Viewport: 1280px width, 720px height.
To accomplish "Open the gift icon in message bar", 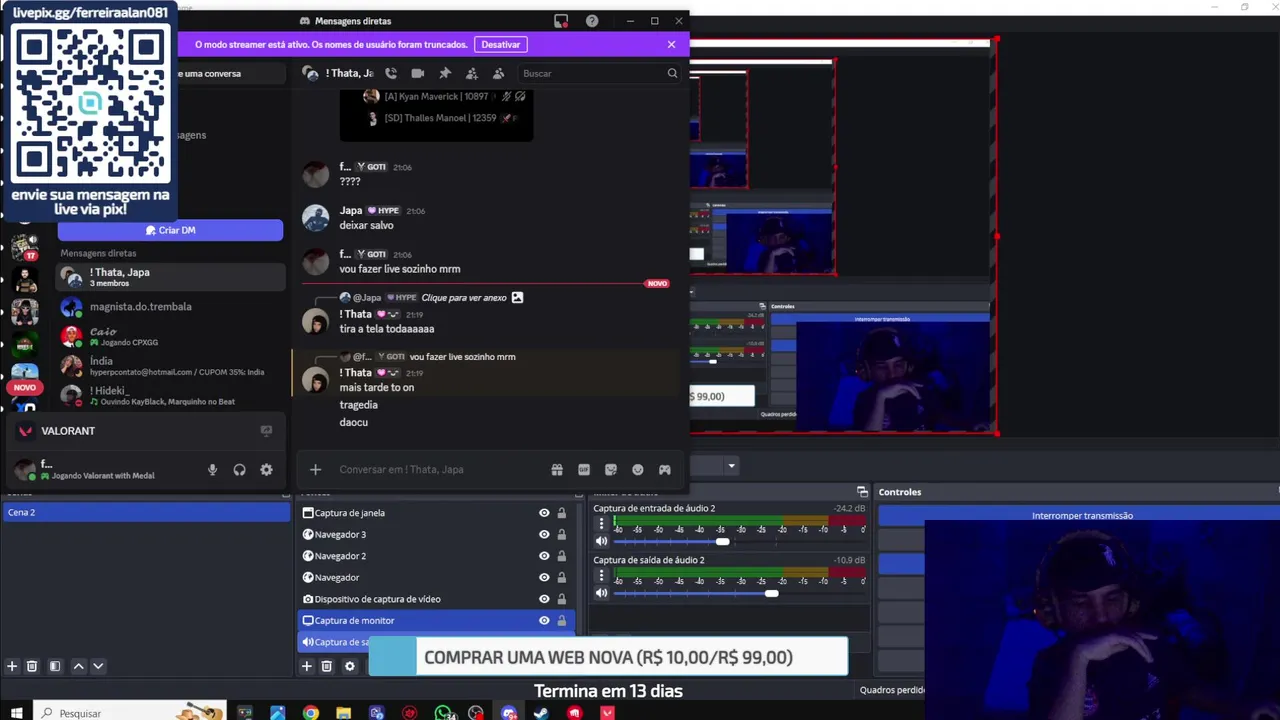I will click(x=557, y=470).
